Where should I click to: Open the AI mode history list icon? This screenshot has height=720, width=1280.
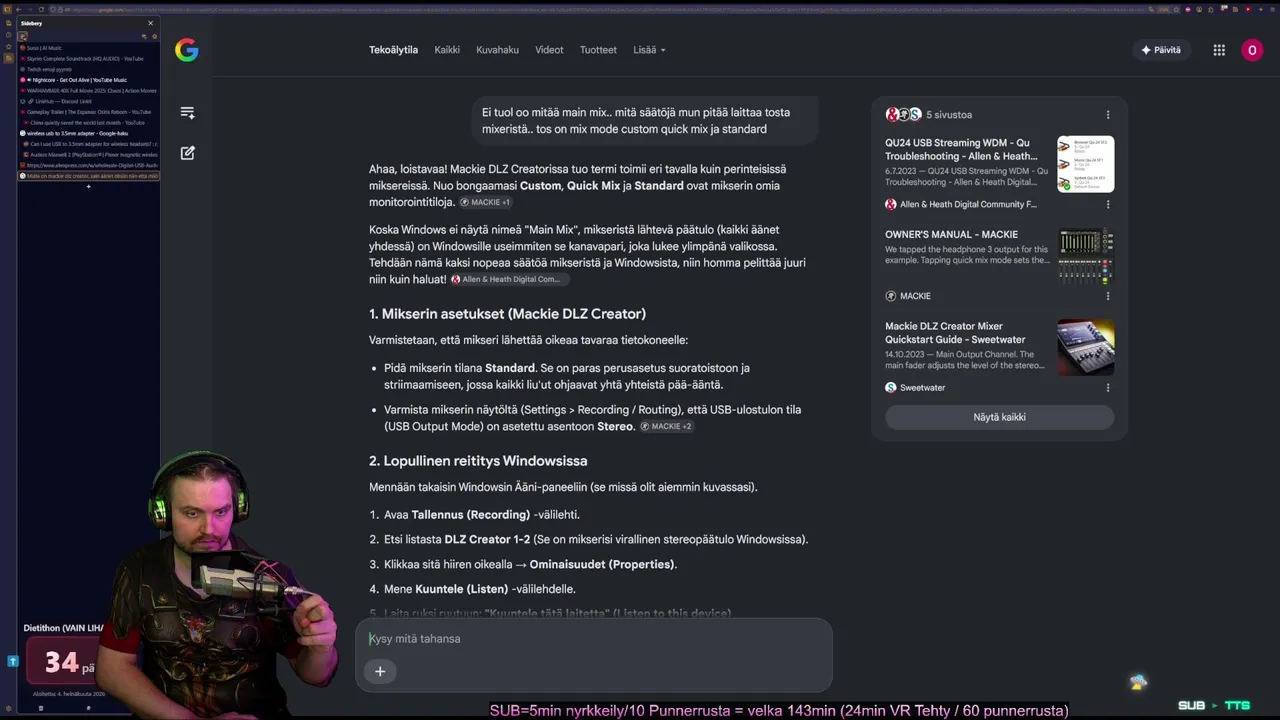(x=187, y=113)
